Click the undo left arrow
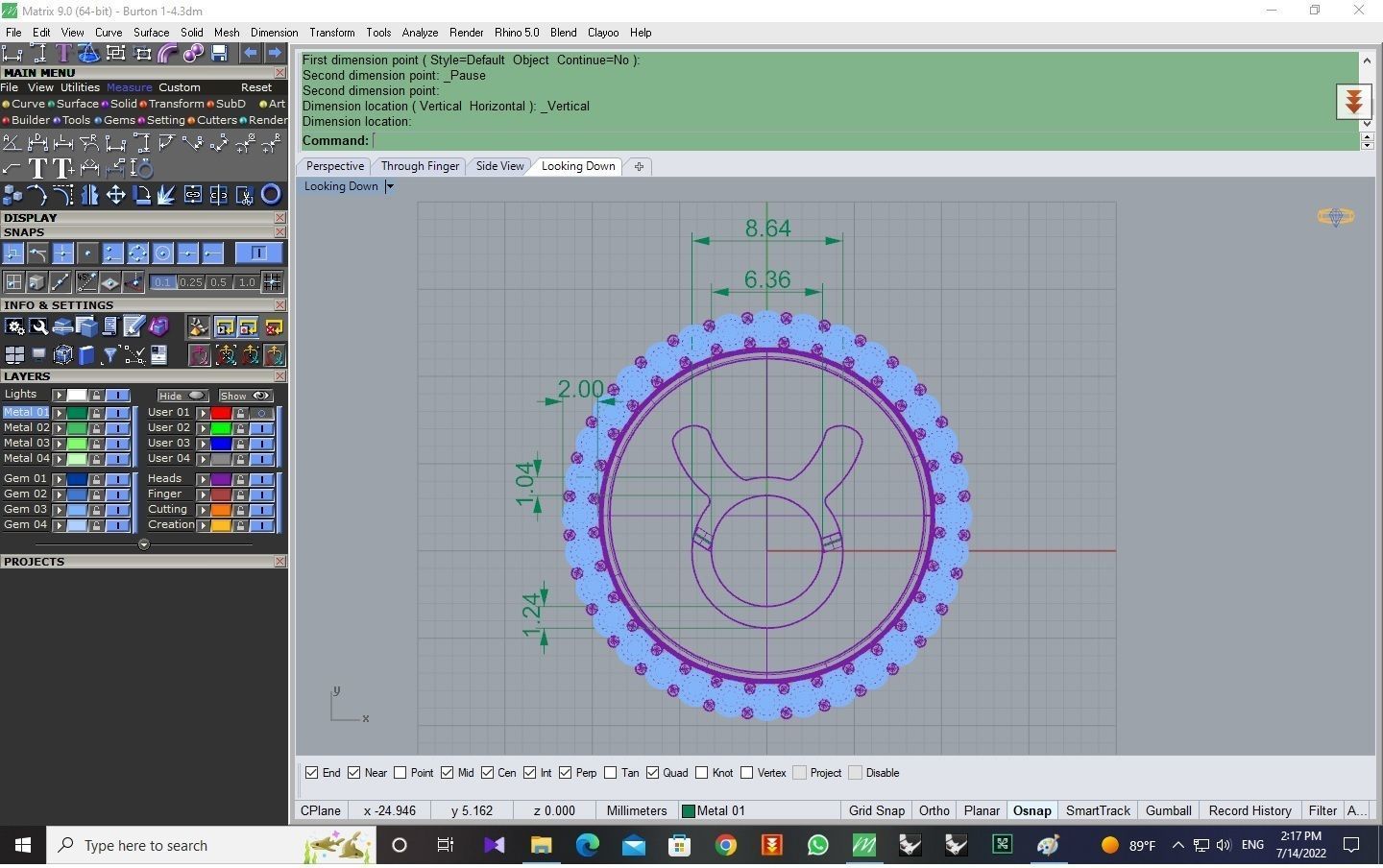The image size is (1383, 868). (250, 53)
